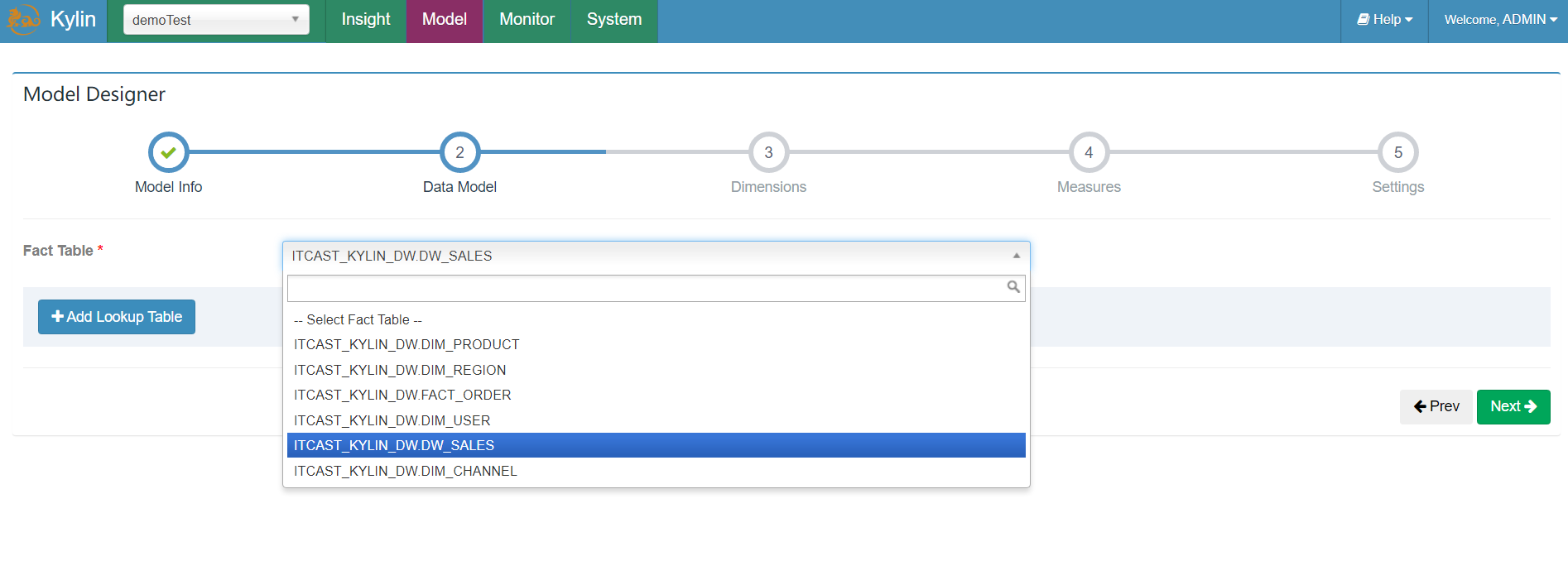The height and width of the screenshot is (561, 1568).
Task: Click the Dimensions step label
Action: [x=768, y=187]
